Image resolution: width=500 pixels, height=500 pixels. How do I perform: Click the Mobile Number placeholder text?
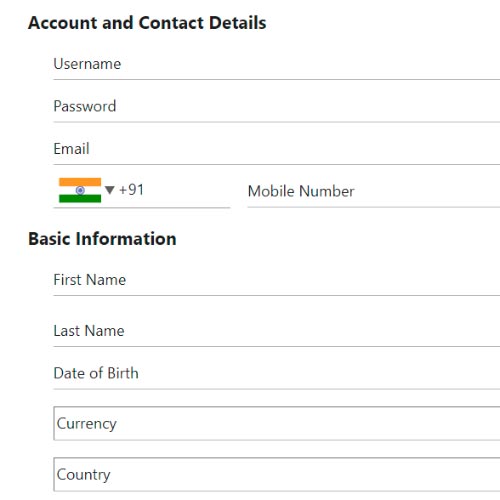[301, 191]
